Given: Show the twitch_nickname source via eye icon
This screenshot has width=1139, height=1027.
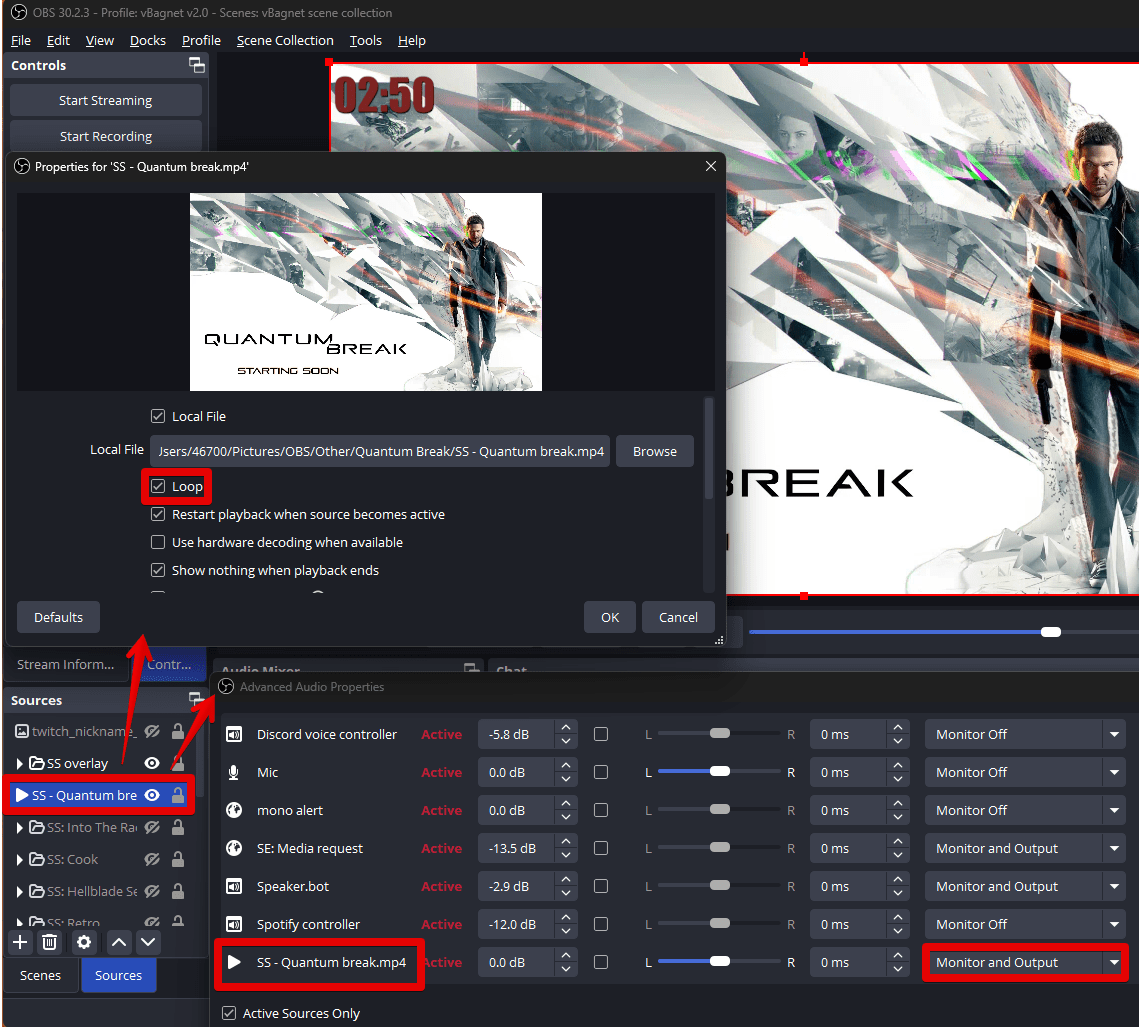Looking at the screenshot, I should [152, 731].
